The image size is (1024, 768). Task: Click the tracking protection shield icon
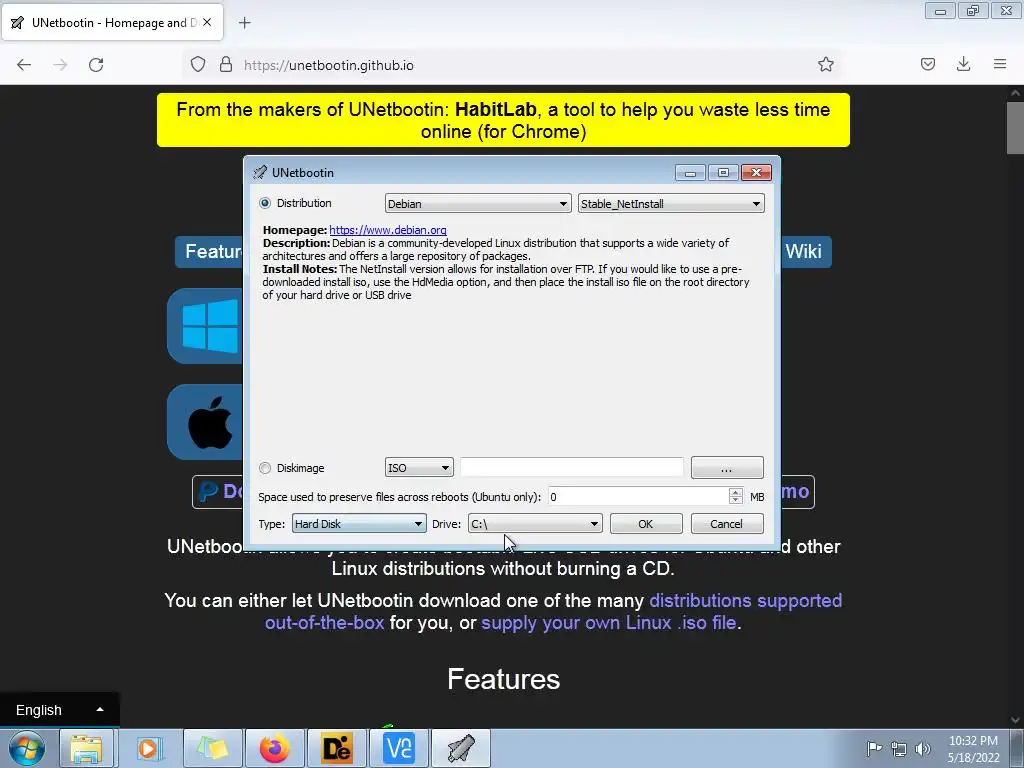click(x=198, y=65)
